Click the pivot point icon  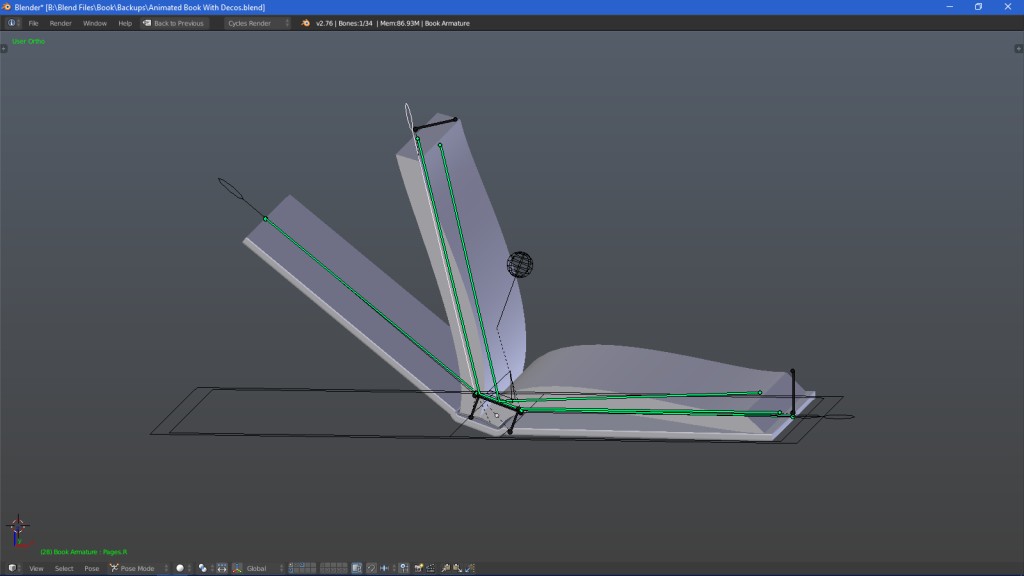point(204,568)
